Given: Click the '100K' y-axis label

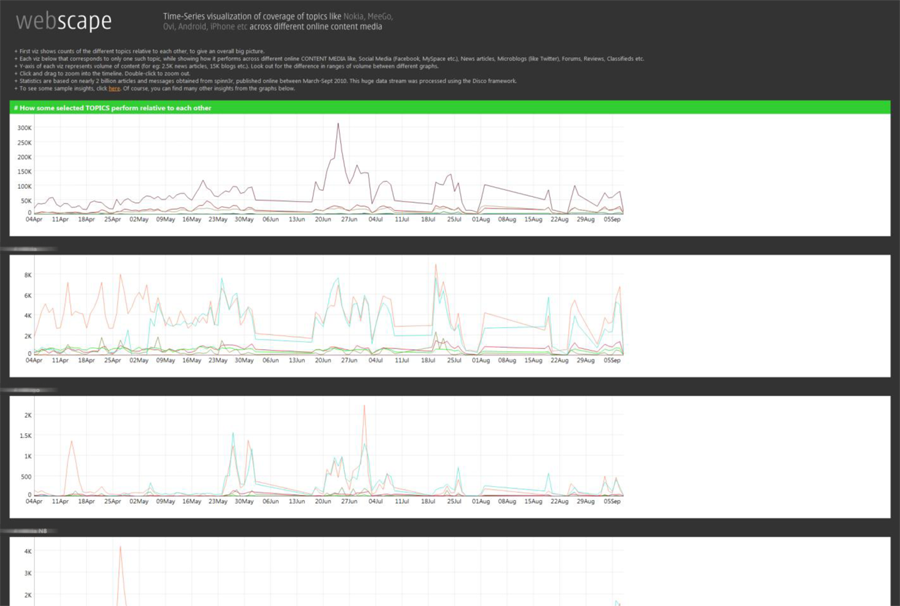Looking at the screenshot, I should click(x=25, y=187).
